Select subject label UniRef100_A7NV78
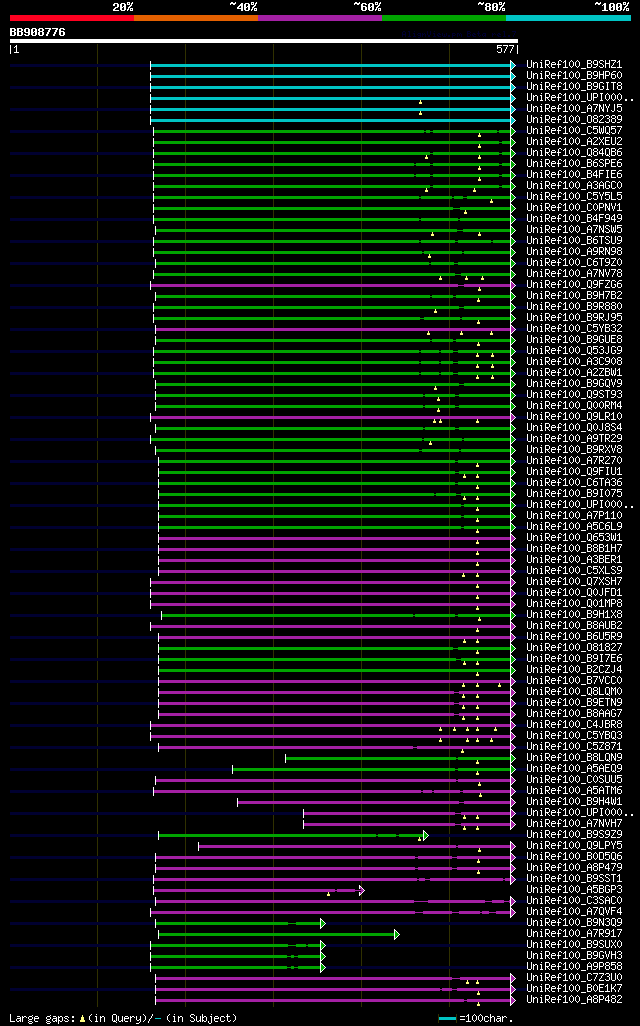This screenshot has width=640, height=1026. [x=574, y=274]
